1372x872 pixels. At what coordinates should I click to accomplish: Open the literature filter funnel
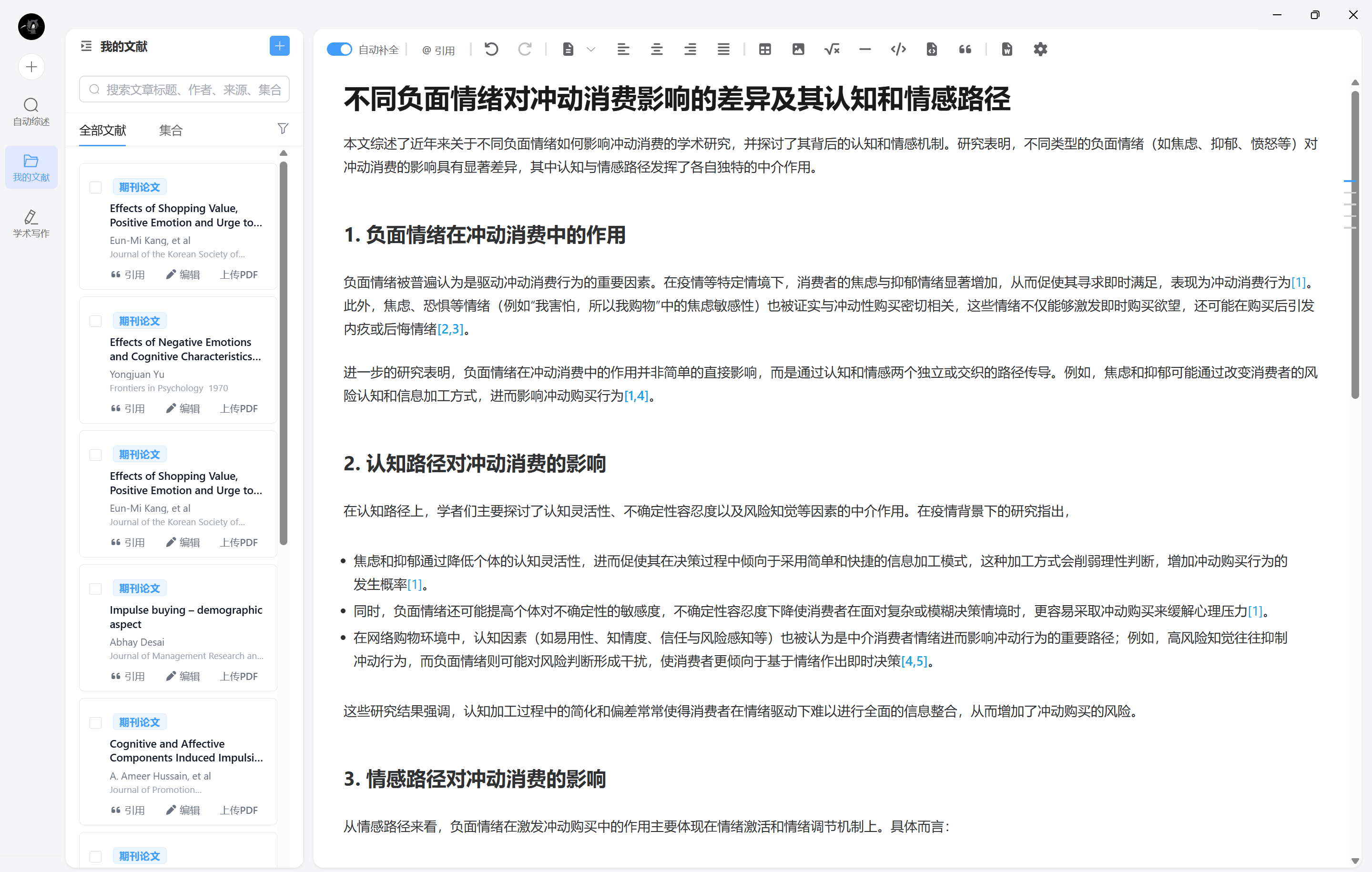[283, 129]
